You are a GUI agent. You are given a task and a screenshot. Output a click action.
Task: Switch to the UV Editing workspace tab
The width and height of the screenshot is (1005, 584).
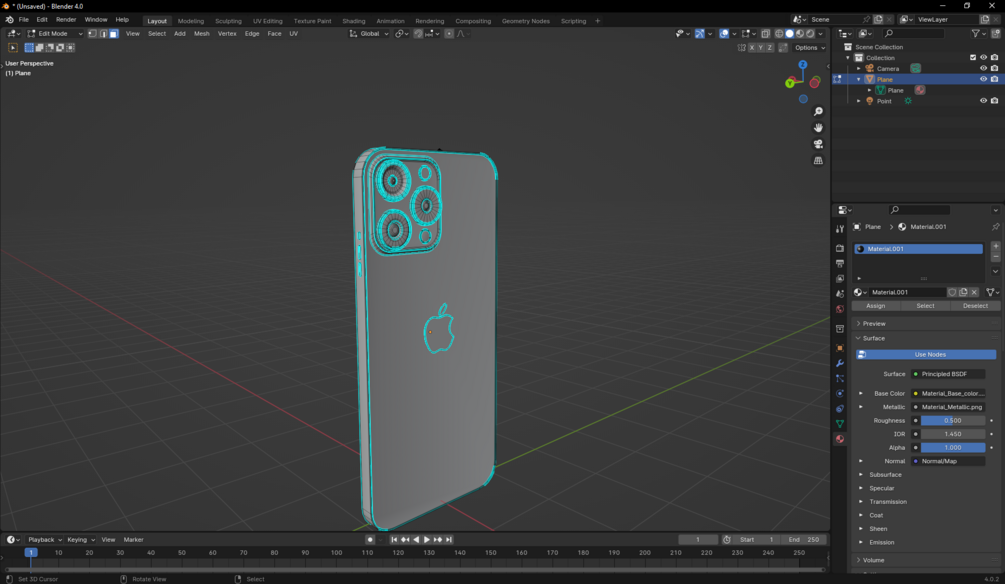[x=267, y=21]
